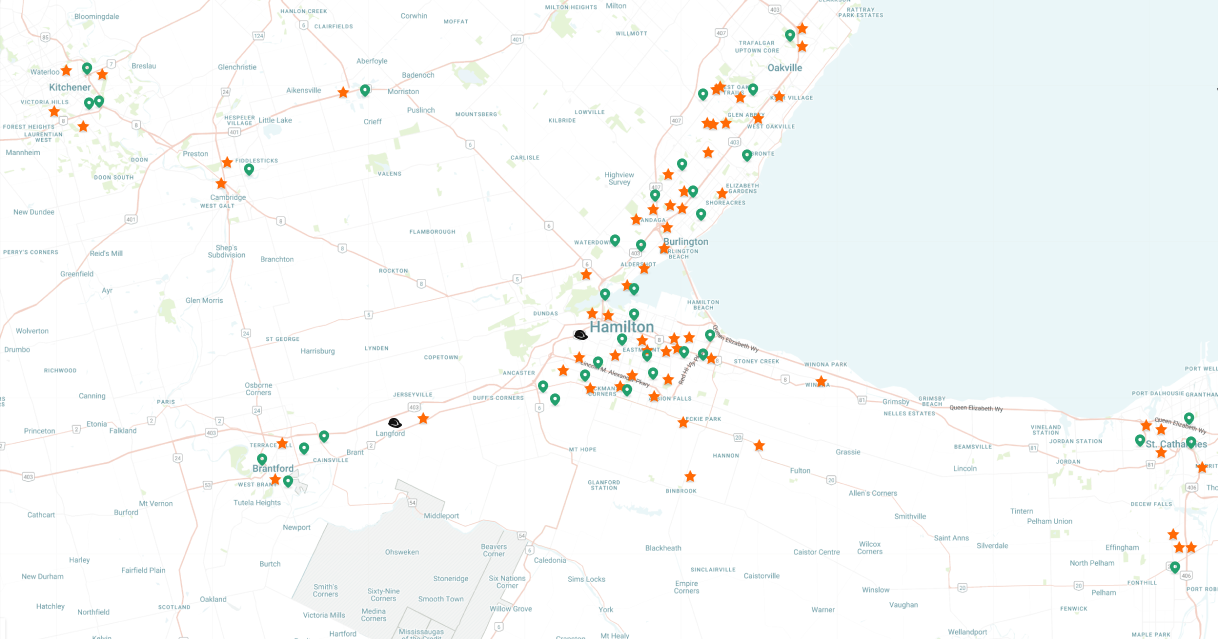The height and width of the screenshot is (639, 1218).
Task: Select the orange star east of Langford
Action: click(423, 418)
